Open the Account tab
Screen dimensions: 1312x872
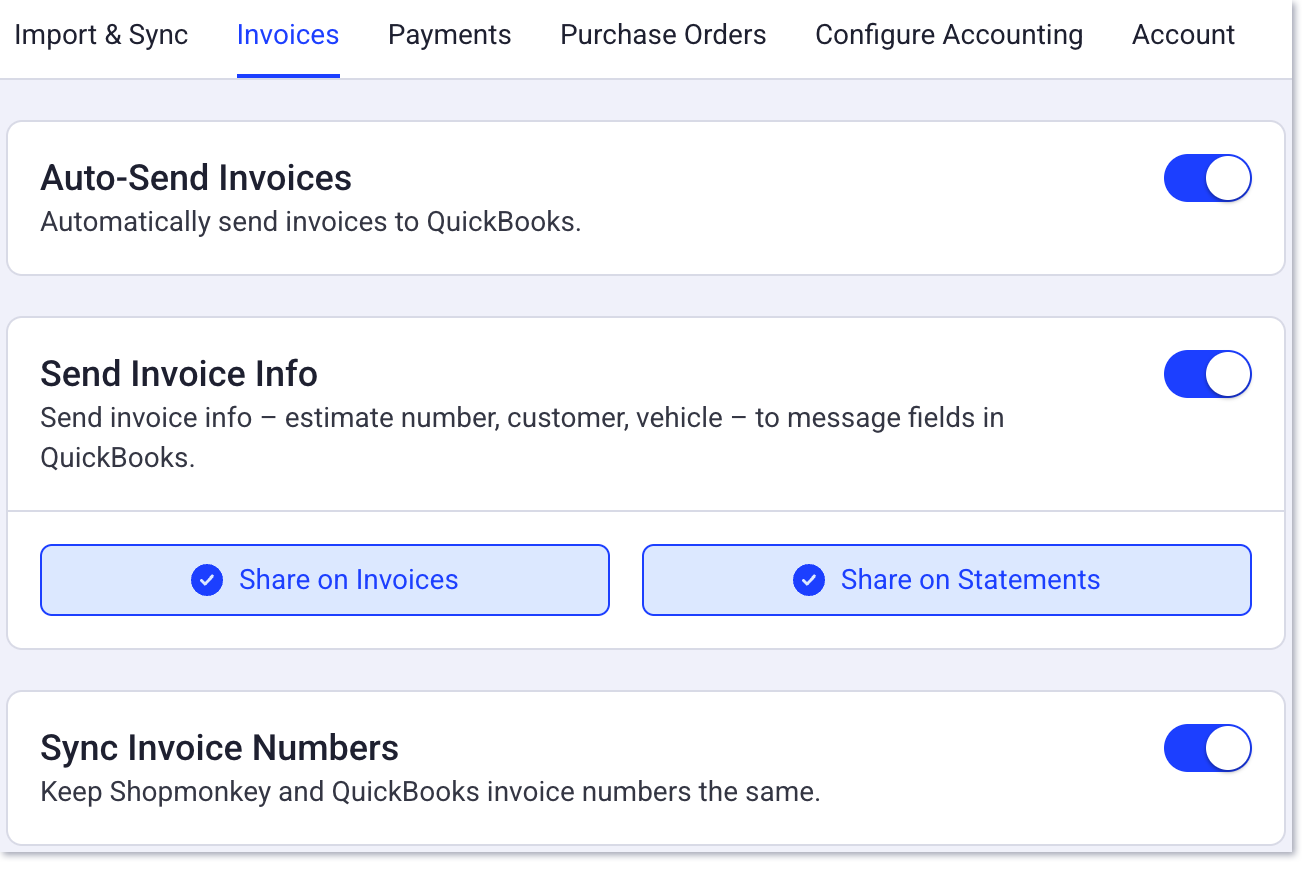(x=1183, y=34)
